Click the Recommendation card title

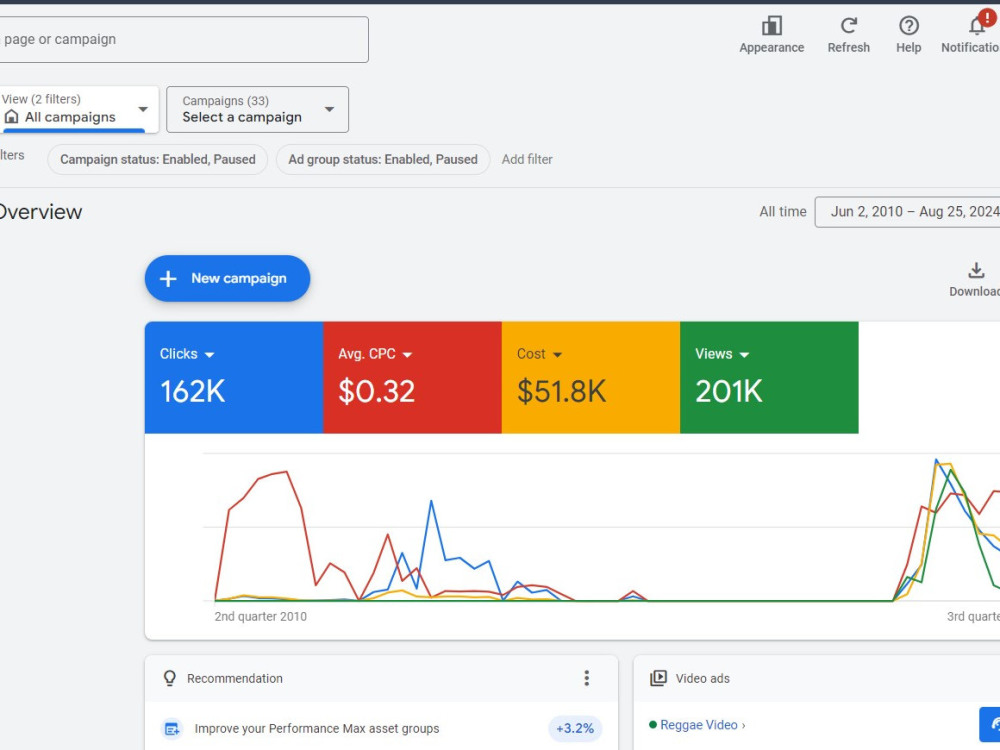[x=235, y=679]
